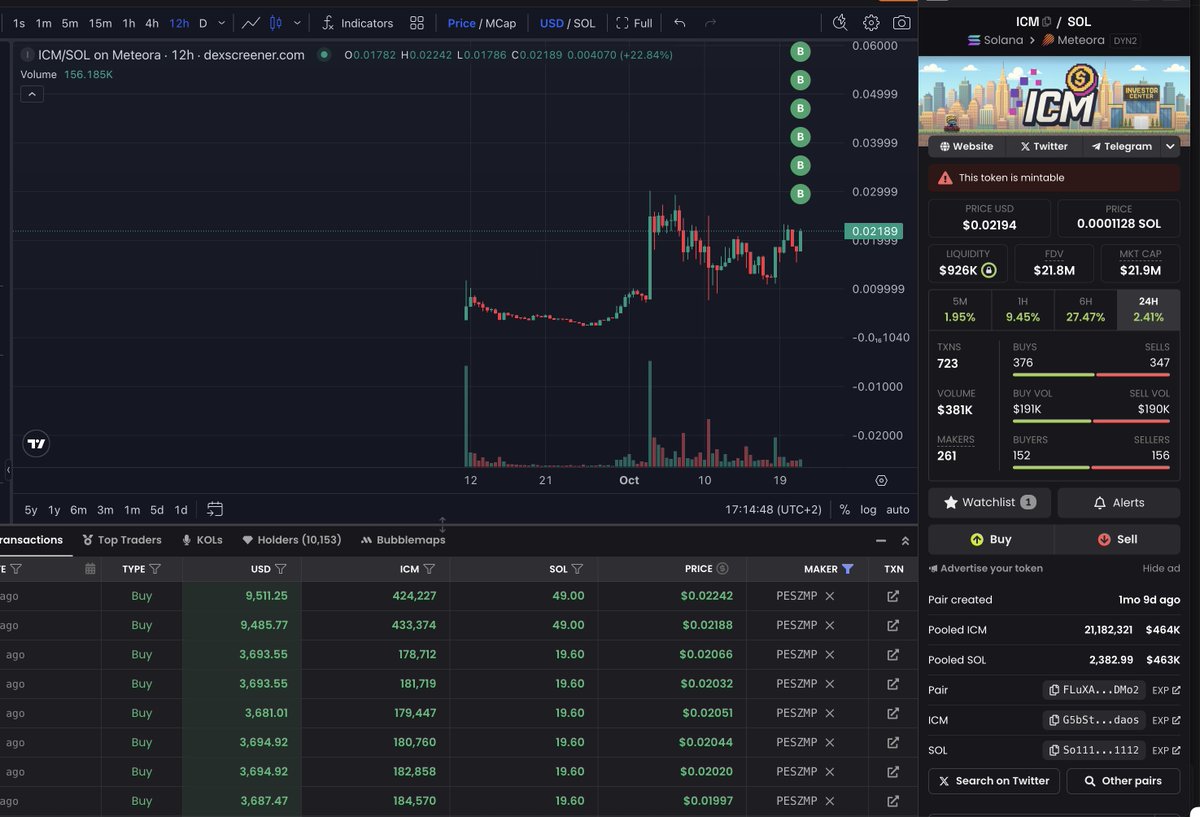
Task: Filter transactions by TYPE column
Action: pos(156,569)
